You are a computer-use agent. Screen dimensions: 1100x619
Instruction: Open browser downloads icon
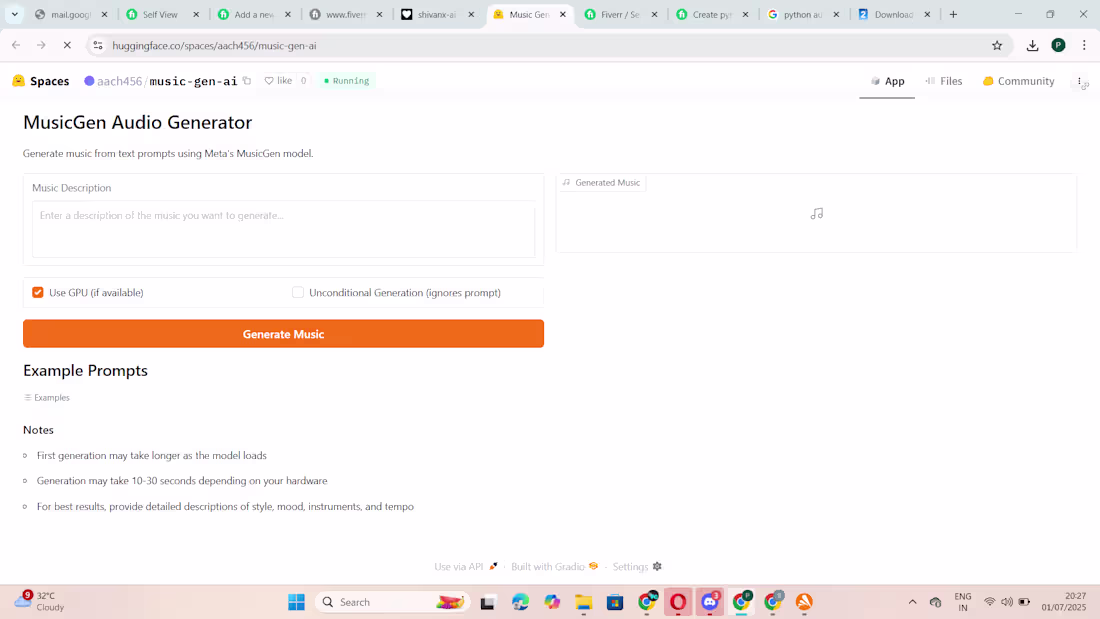point(1032,46)
